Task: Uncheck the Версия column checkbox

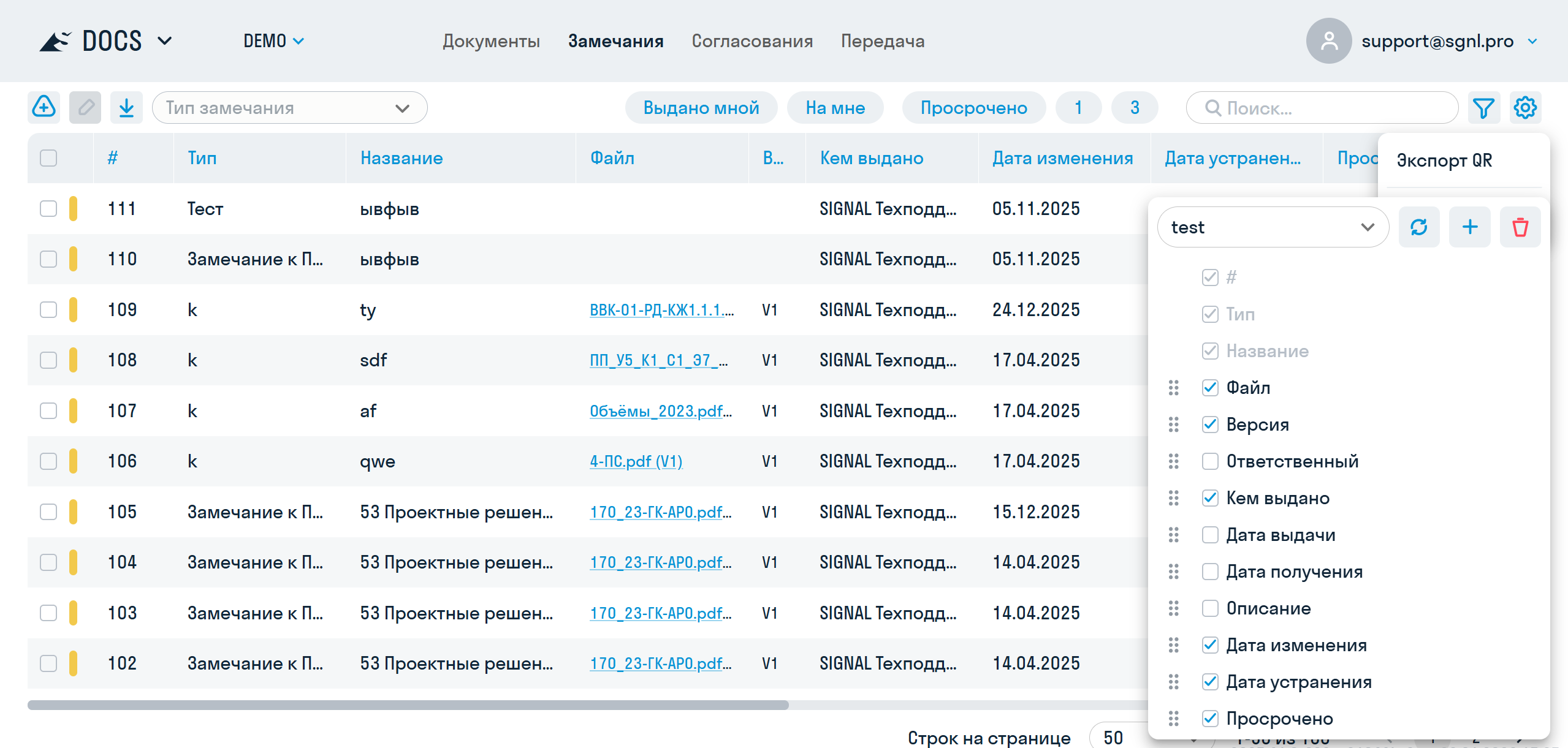Action: pos(1210,425)
